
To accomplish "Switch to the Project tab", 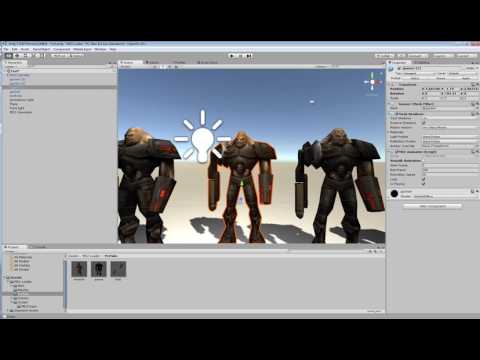I will tap(14, 247).
